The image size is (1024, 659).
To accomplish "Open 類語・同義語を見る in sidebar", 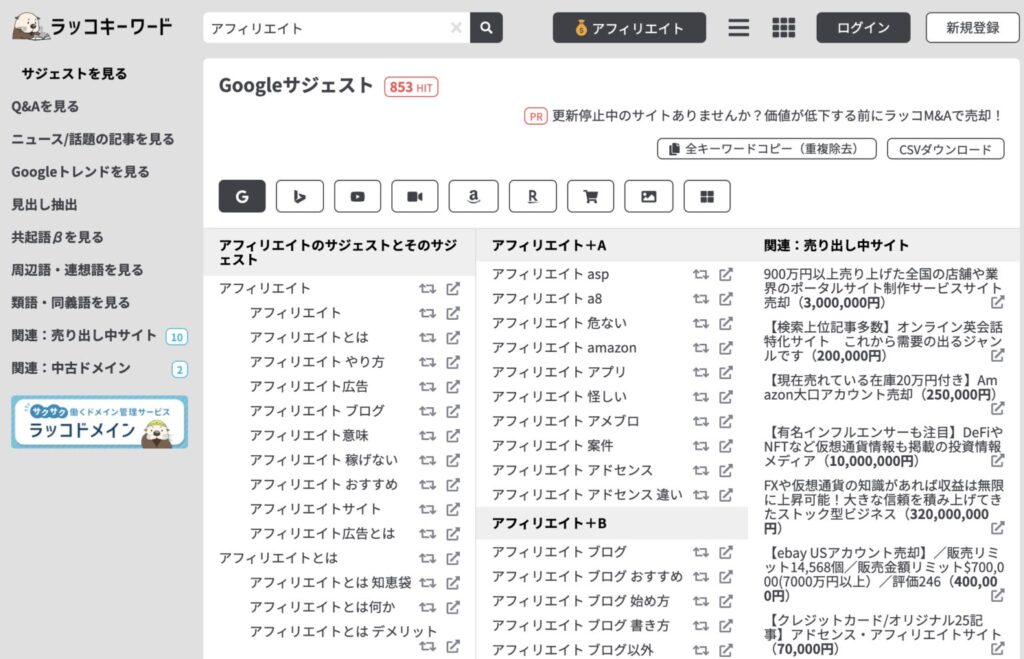I will click(x=71, y=302).
